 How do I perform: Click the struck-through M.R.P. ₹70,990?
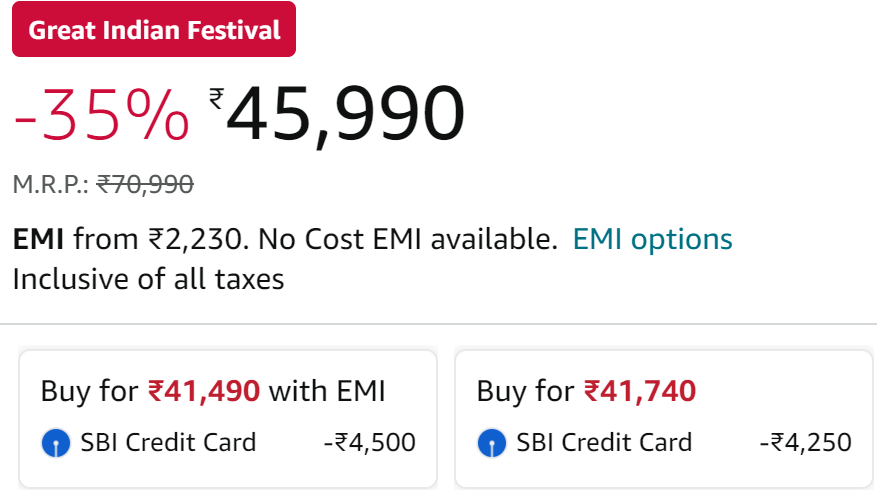145,184
